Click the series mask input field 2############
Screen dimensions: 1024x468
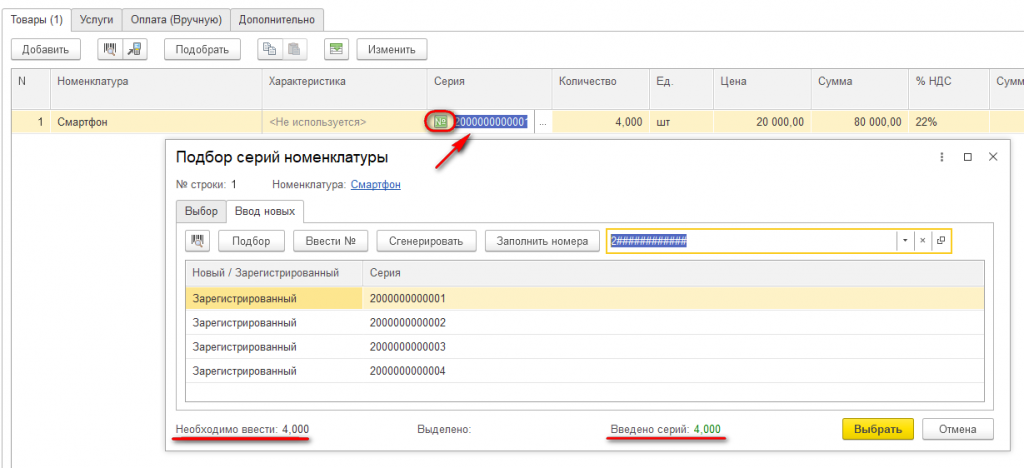pos(751,241)
